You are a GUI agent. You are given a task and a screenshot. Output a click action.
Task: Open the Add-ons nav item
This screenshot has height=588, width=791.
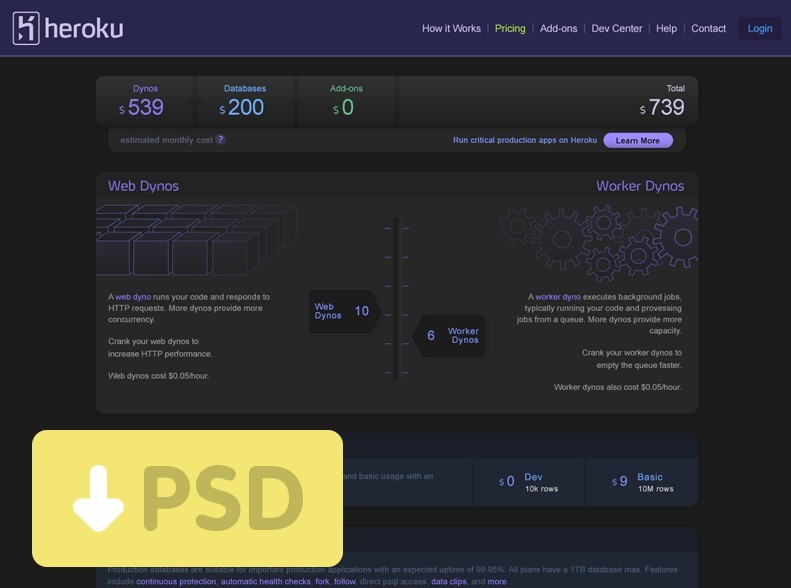(x=558, y=29)
